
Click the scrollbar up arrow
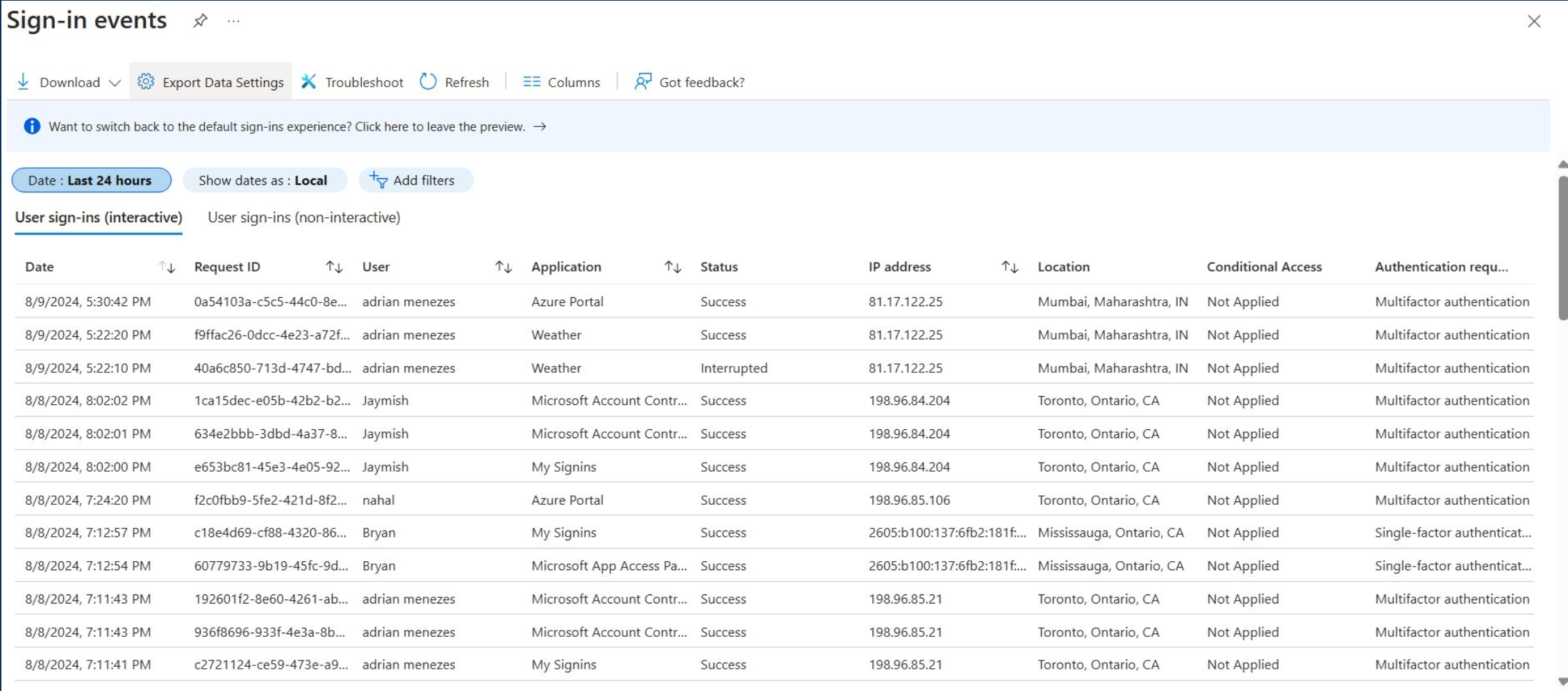coord(1562,165)
